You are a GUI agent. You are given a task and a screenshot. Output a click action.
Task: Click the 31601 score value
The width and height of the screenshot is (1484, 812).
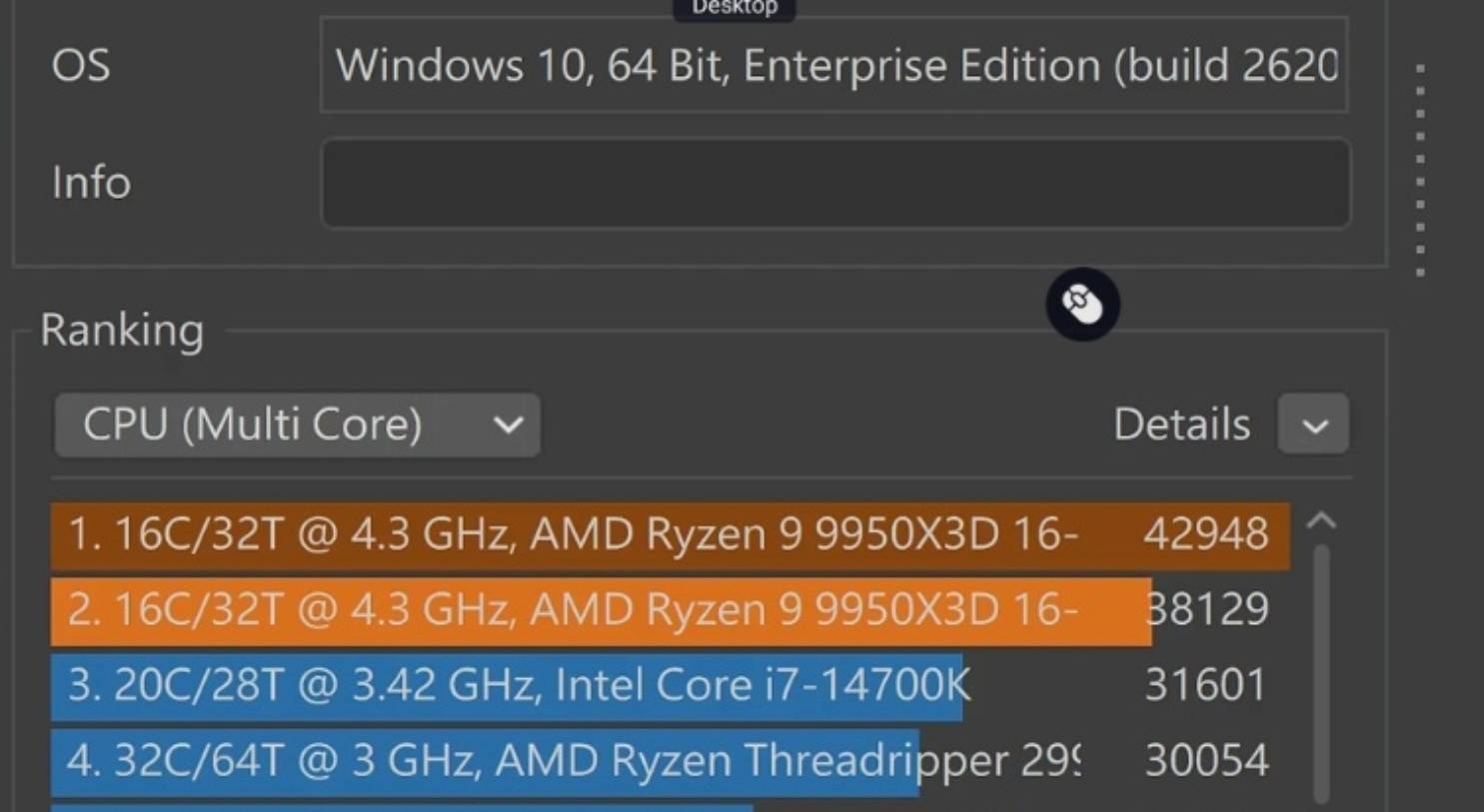[1205, 686]
